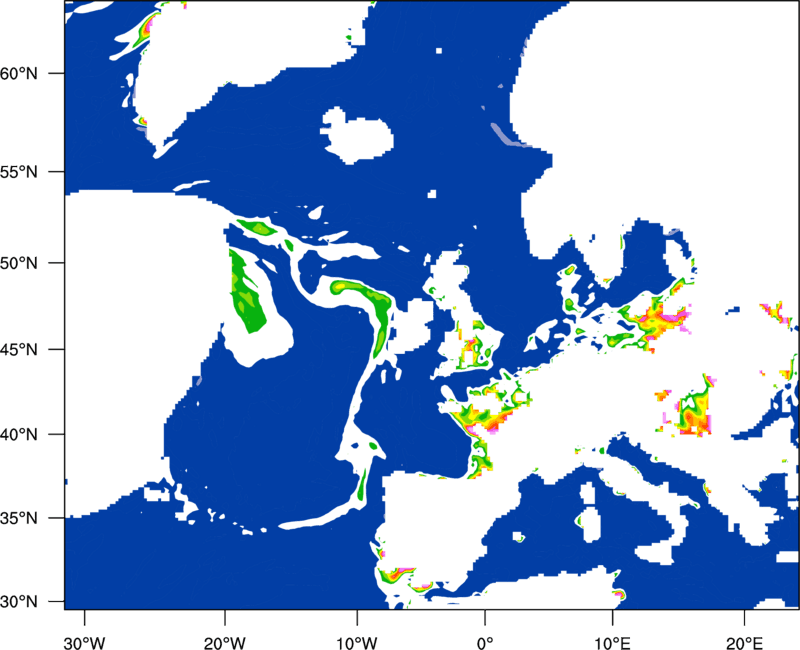Click the 30°N latitude label
Image resolution: width=800 pixels, height=650 pixels.
tap(19, 602)
